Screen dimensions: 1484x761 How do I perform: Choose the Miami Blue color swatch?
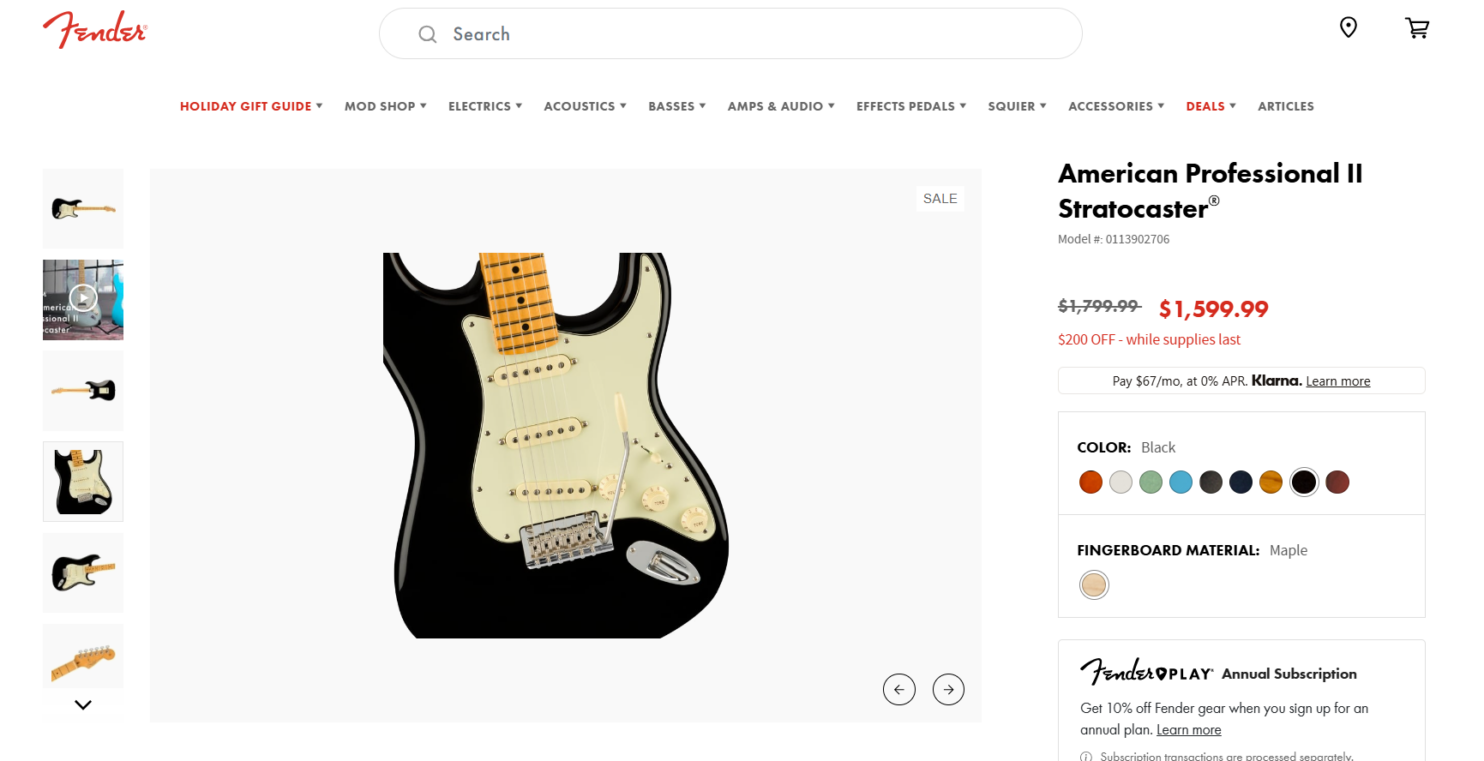[x=1180, y=481]
